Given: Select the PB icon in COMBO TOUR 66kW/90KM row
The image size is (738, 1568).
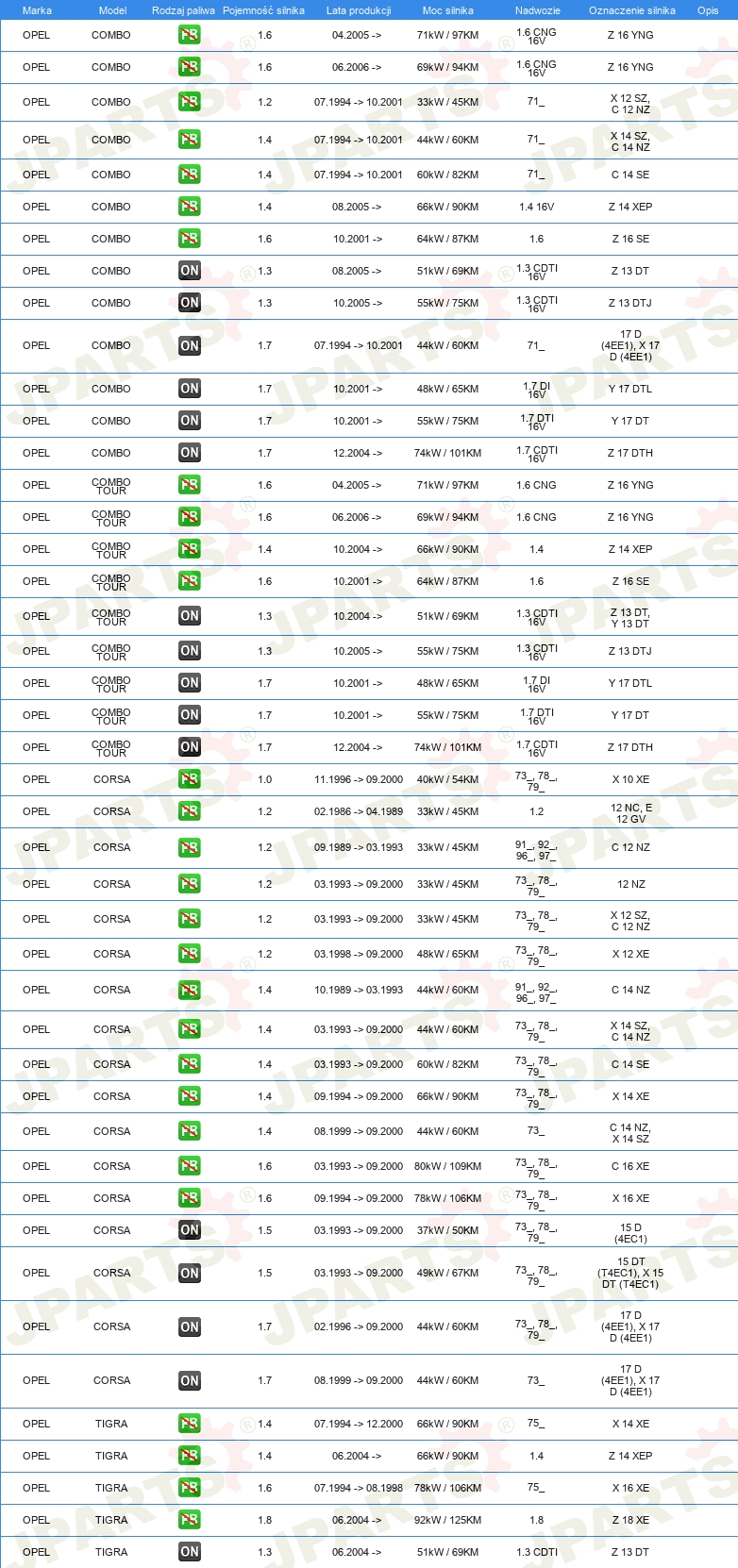Looking at the screenshot, I should [x=190, y=549].
